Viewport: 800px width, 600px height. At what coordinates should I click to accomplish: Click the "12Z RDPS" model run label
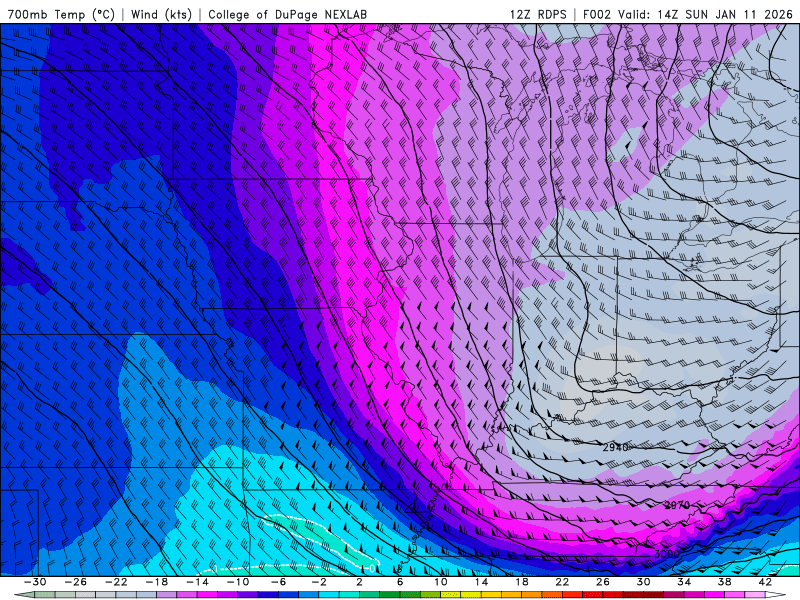(x=538, y=14)
